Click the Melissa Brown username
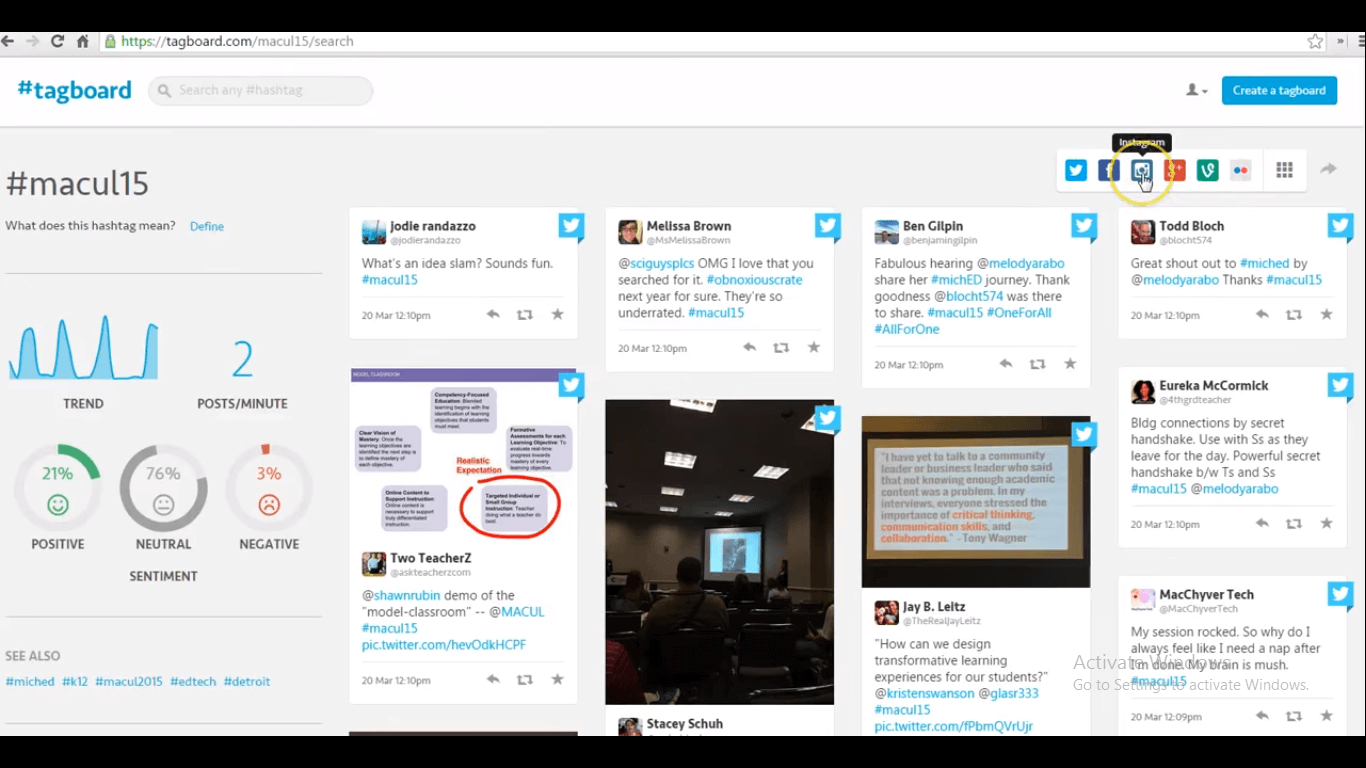1366x768 pixels. [689, 226]
